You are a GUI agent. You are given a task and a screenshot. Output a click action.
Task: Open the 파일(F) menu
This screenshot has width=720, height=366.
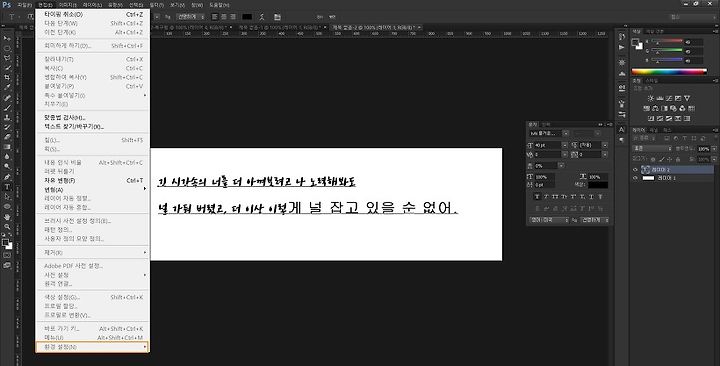point(24,5)
